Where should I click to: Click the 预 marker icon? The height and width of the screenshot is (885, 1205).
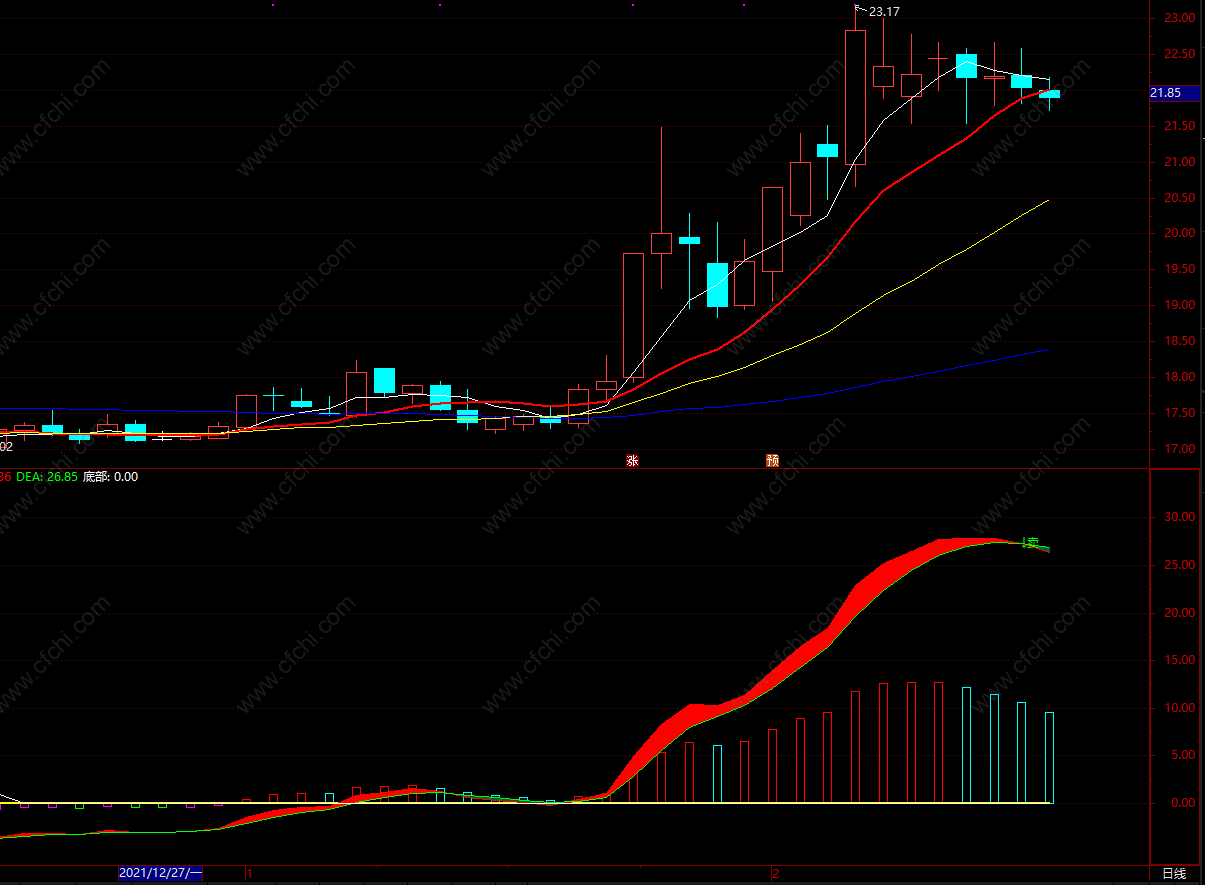[x=772, y=461]
